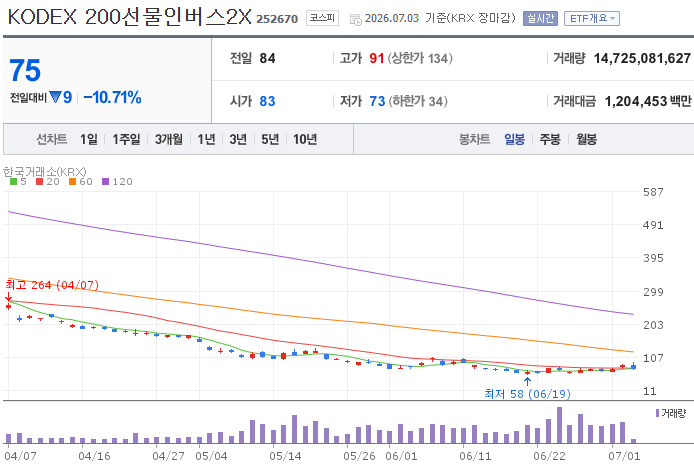
Task: Click the title KODEX 200선물인버스2X
Action: [129, 17]
